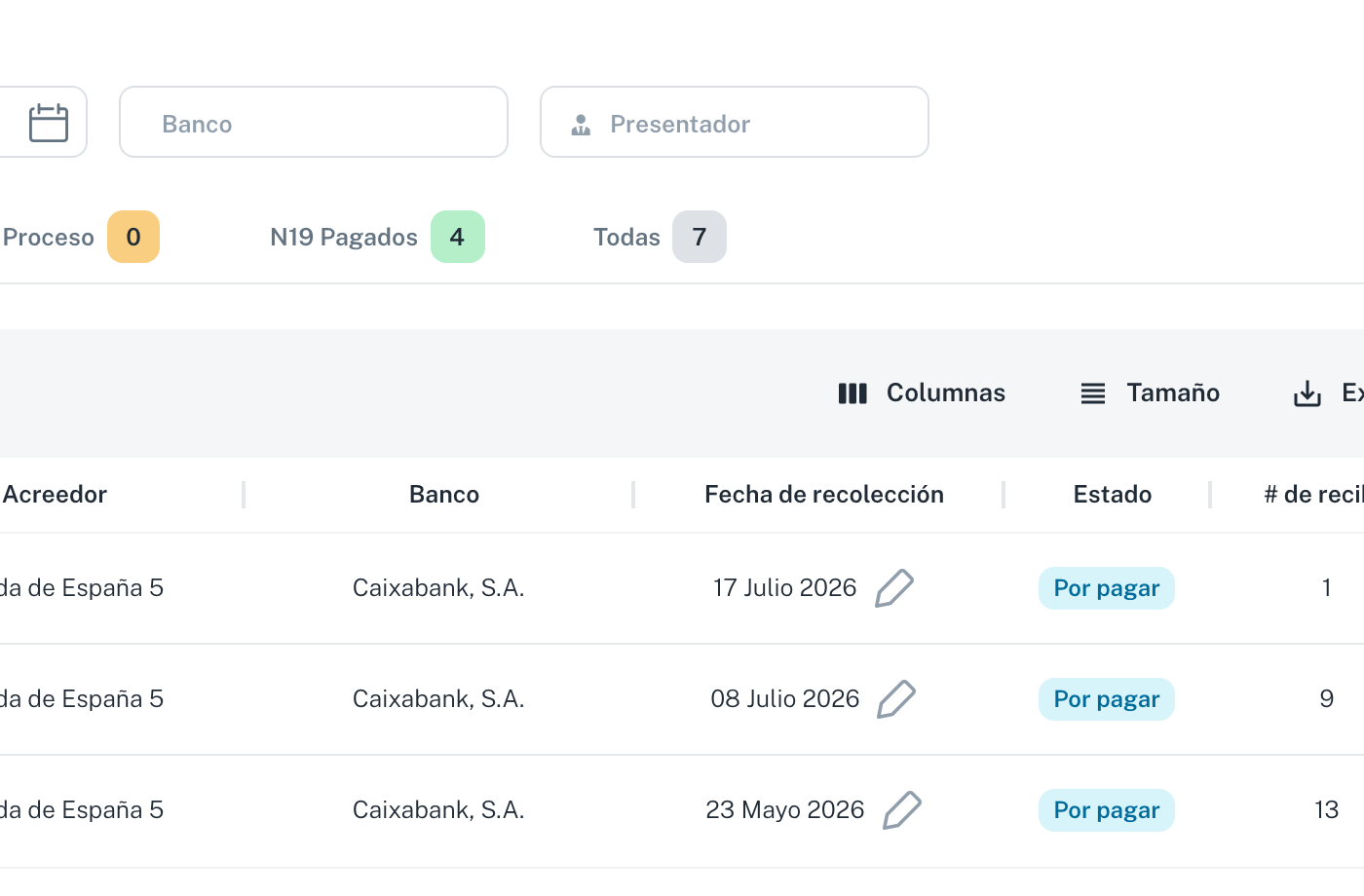Image resolution: width=1364 pixels, height=896 pixels.
Task: Switch to the Todas tab
Action: pos(660,237)
